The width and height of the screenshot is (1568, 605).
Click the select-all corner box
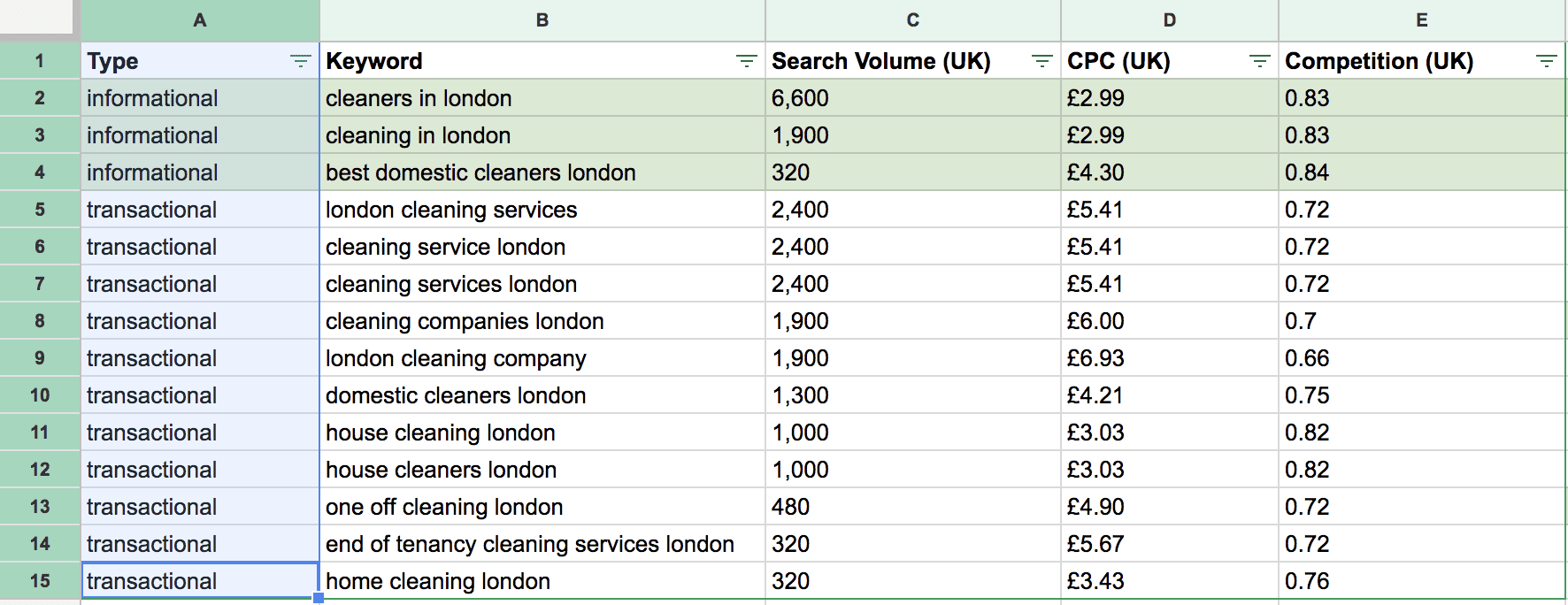(37, 18)
